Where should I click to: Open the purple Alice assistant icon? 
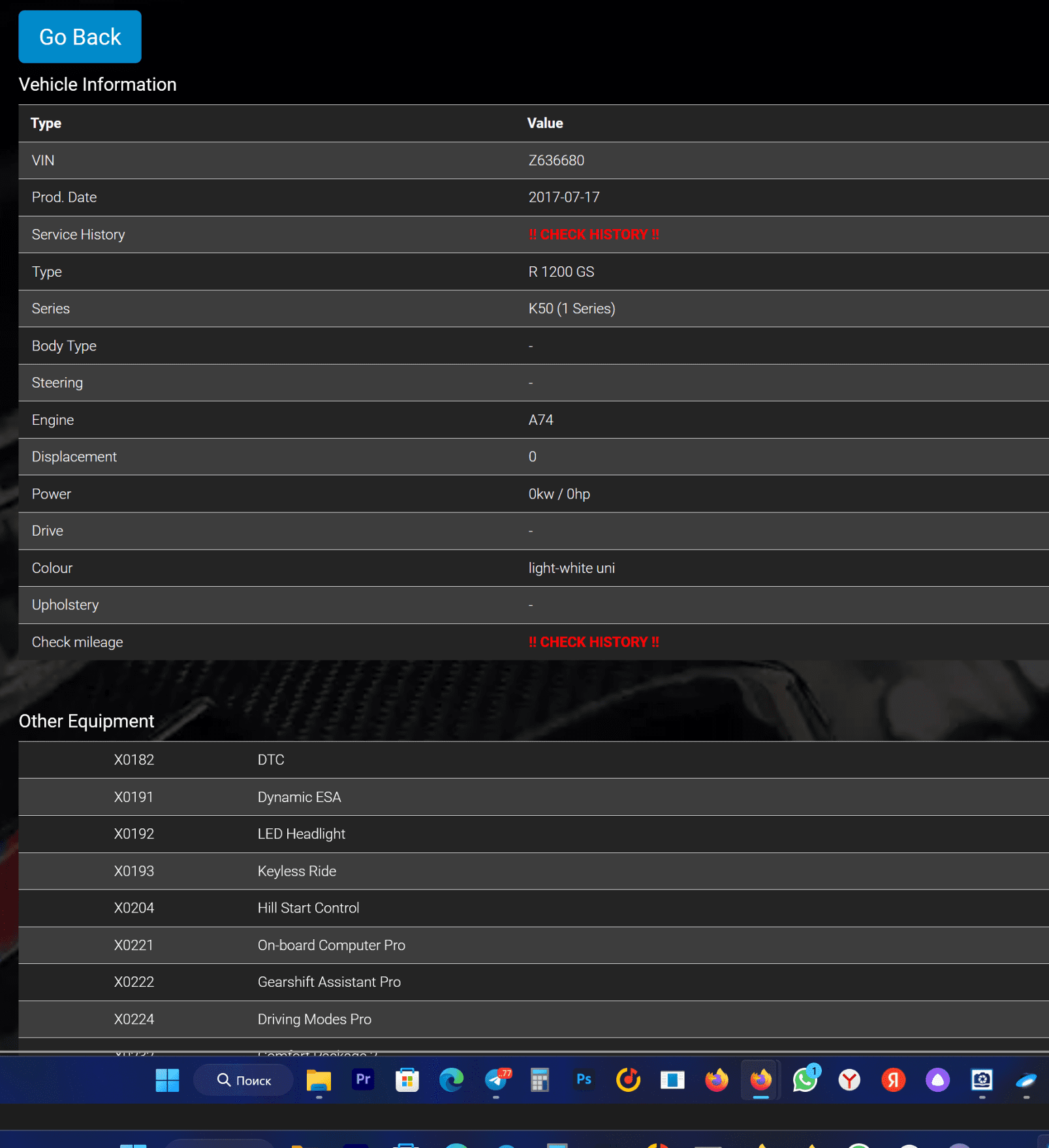(x=937, y=1080)
